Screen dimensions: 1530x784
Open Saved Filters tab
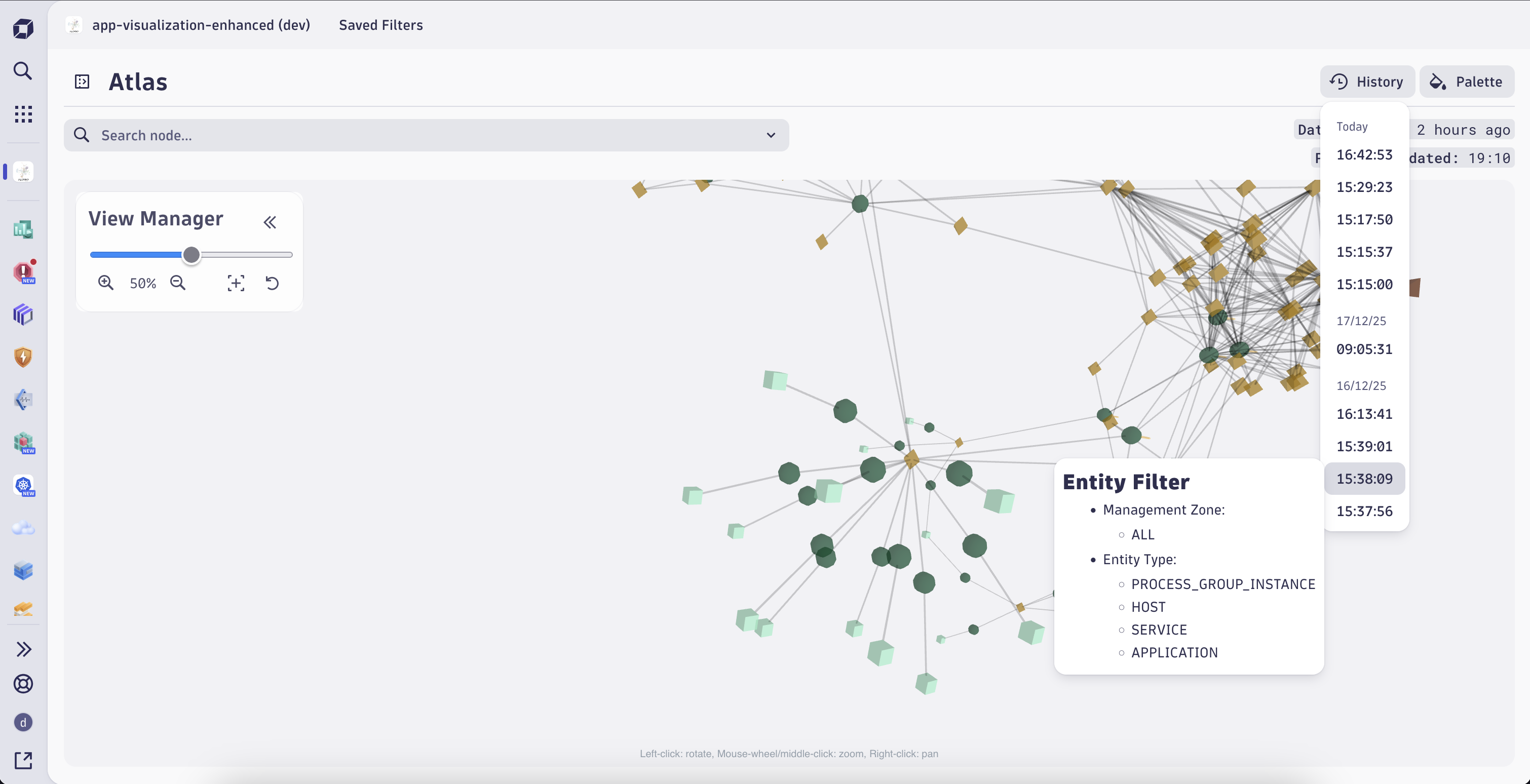click(x=380, y=25)
